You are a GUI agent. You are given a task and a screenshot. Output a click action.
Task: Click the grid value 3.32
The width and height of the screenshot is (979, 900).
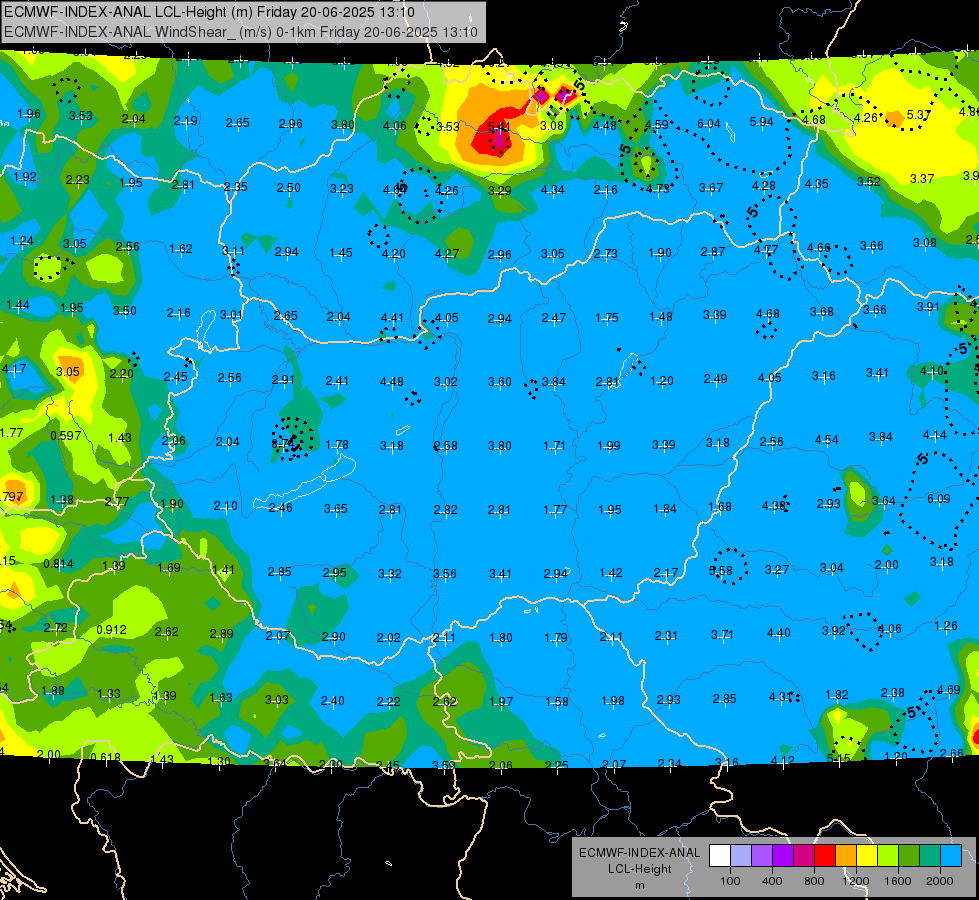(390, 573)
